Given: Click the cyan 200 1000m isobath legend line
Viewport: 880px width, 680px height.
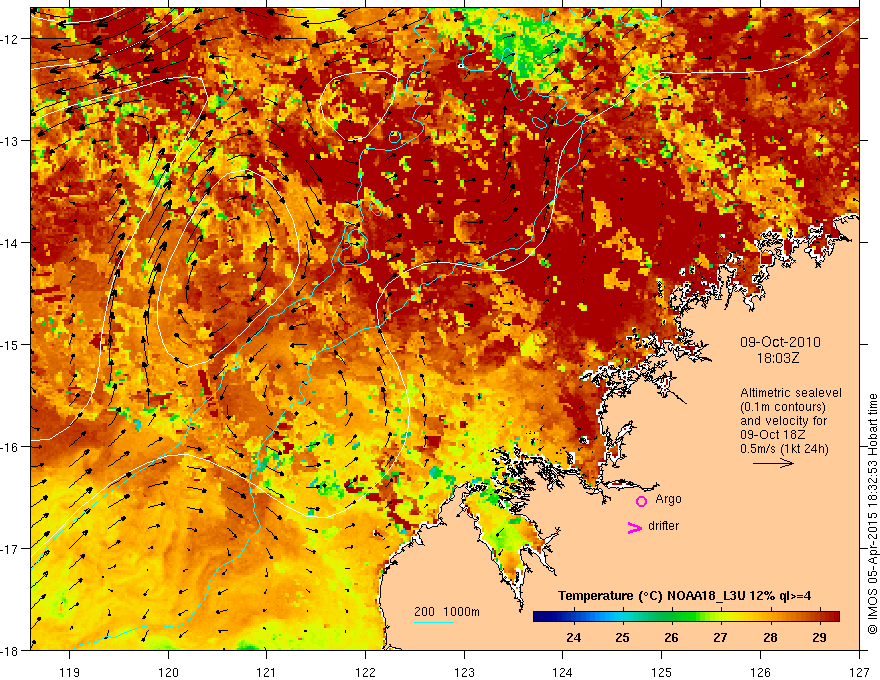Looking at the screenshot, I should click(x=434, y=622).
